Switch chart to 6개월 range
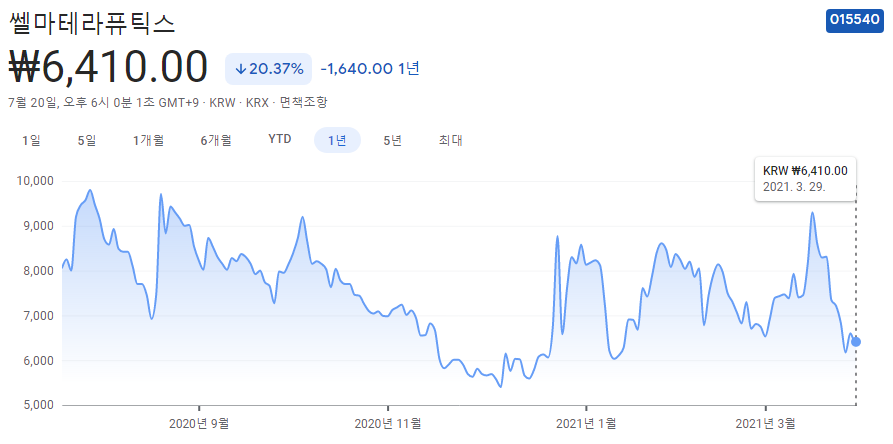 click(216, 141)
